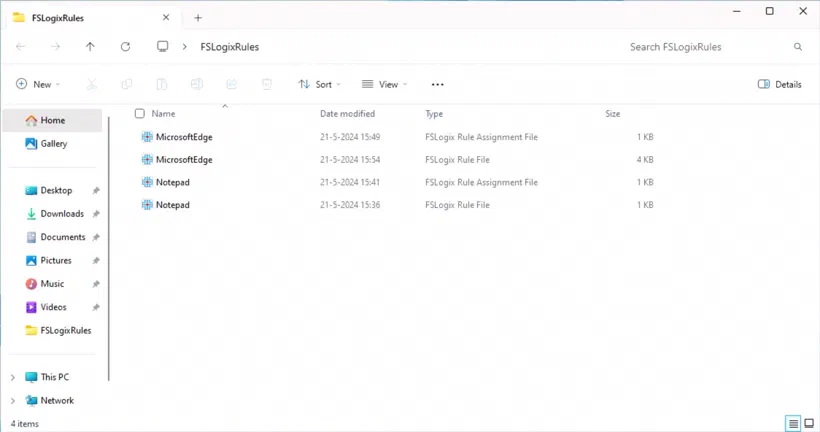Go back with the left arrow
Screen dimensions: 820x432
pyautogui.click(x=20, y=47)
